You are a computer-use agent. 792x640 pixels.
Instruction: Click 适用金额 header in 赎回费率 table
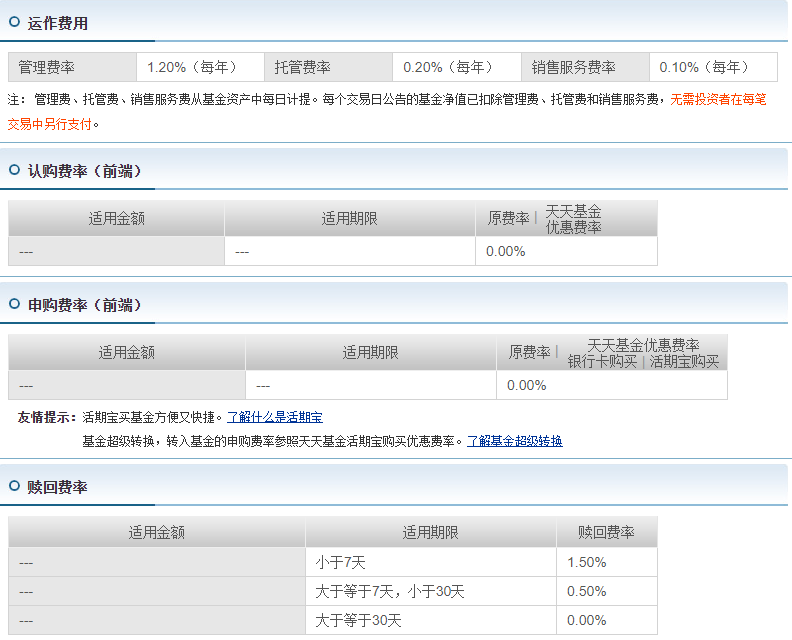pos(157,532)
